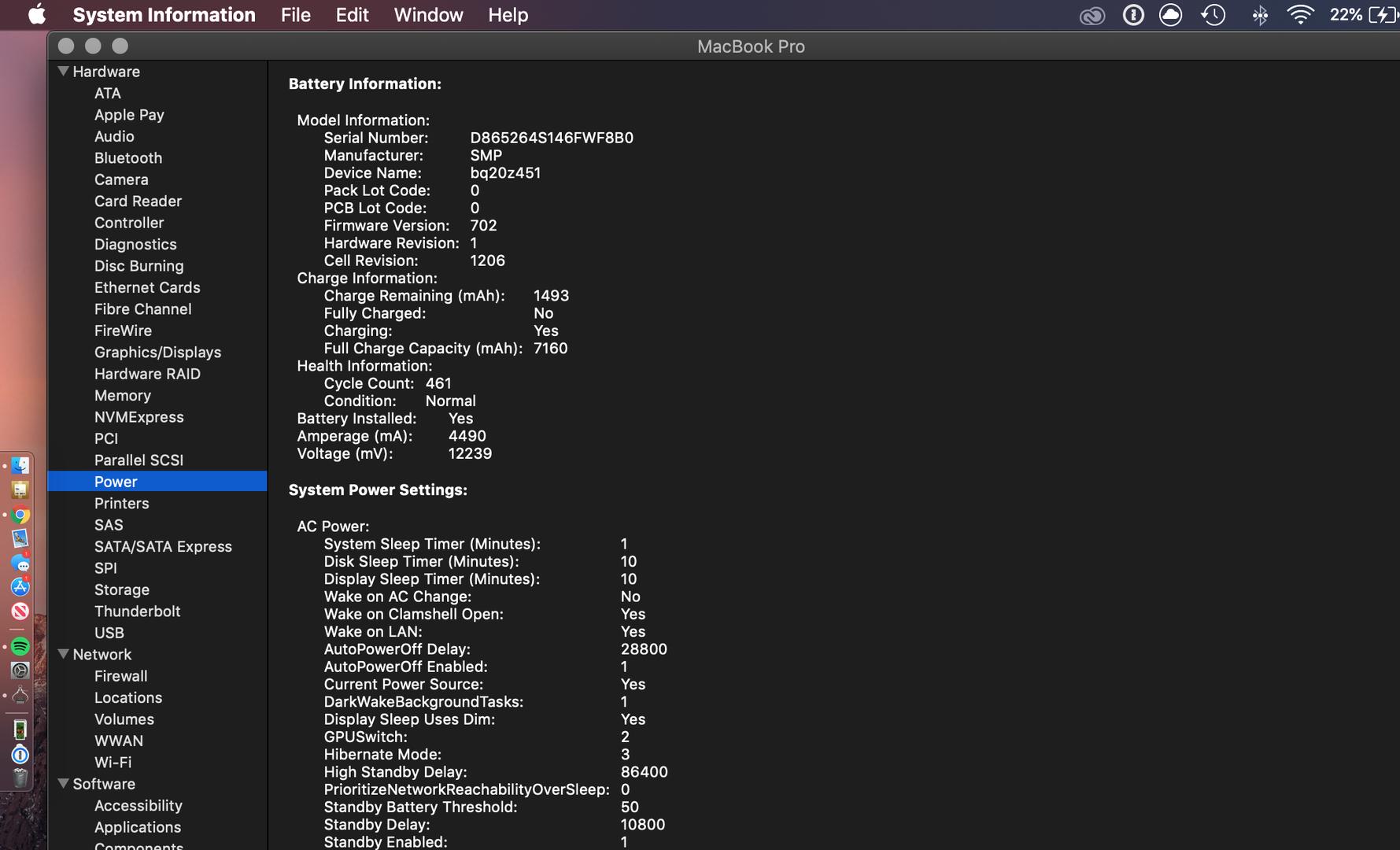Select USB in the sidebar

pos(109,633)
